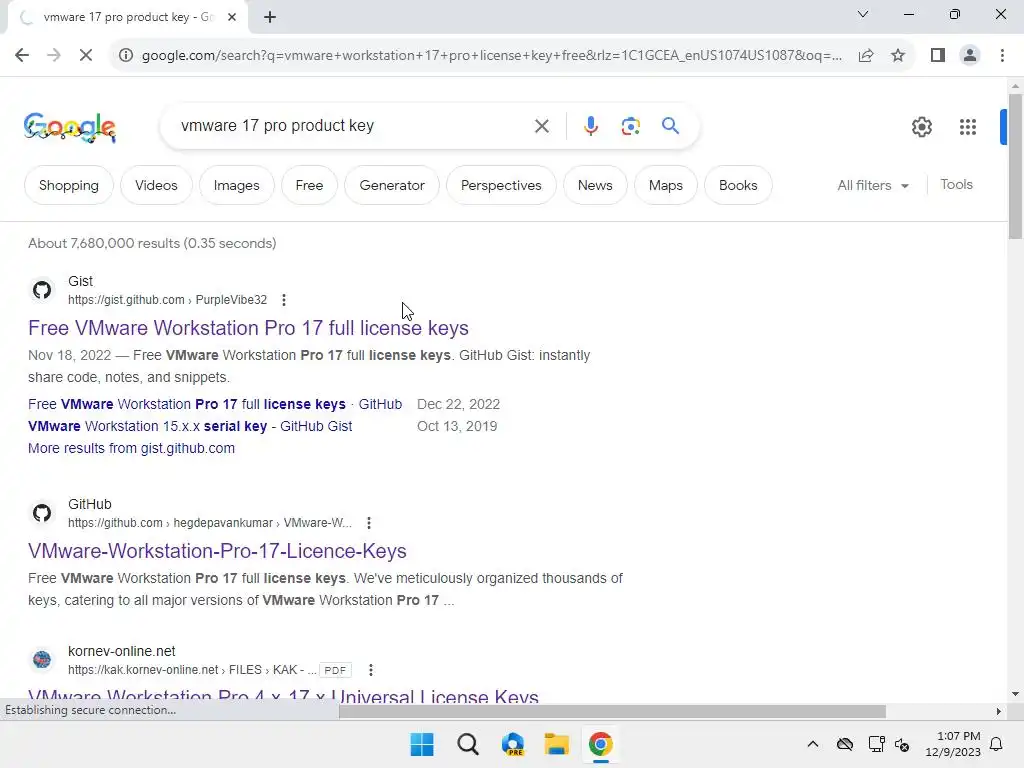Image resolution: width=1024 pixels, height=768 pixels.
Task: Share this page icon in address bar
Action: point(866,56)
